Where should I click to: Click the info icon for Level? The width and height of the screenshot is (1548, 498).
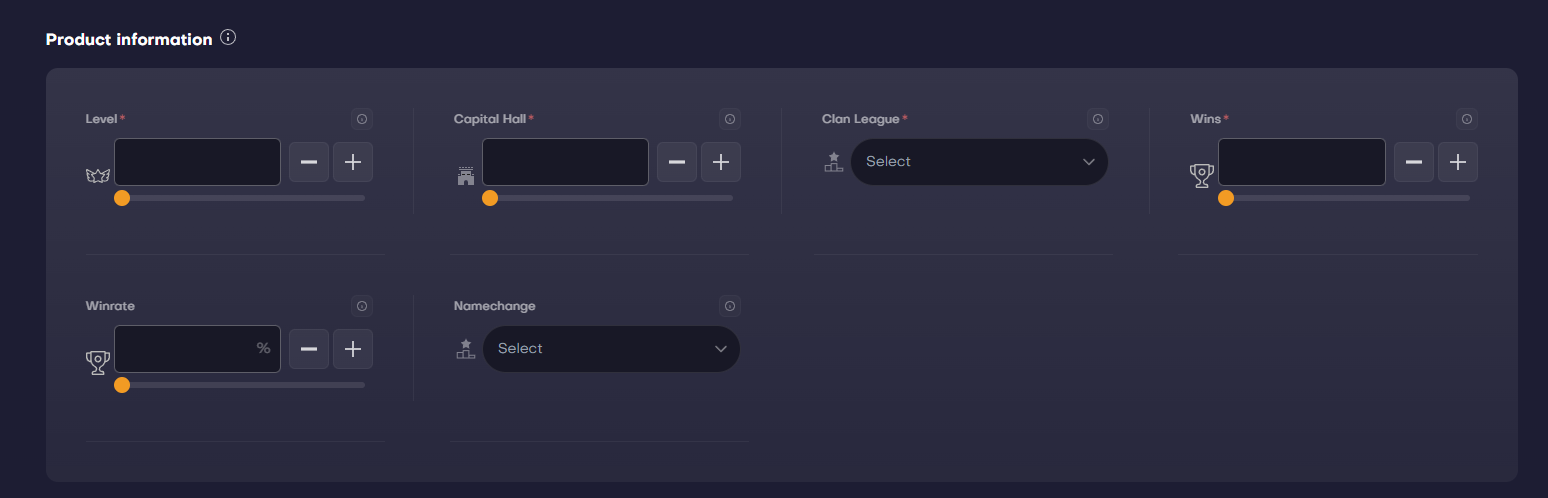(x=362, y=119)
